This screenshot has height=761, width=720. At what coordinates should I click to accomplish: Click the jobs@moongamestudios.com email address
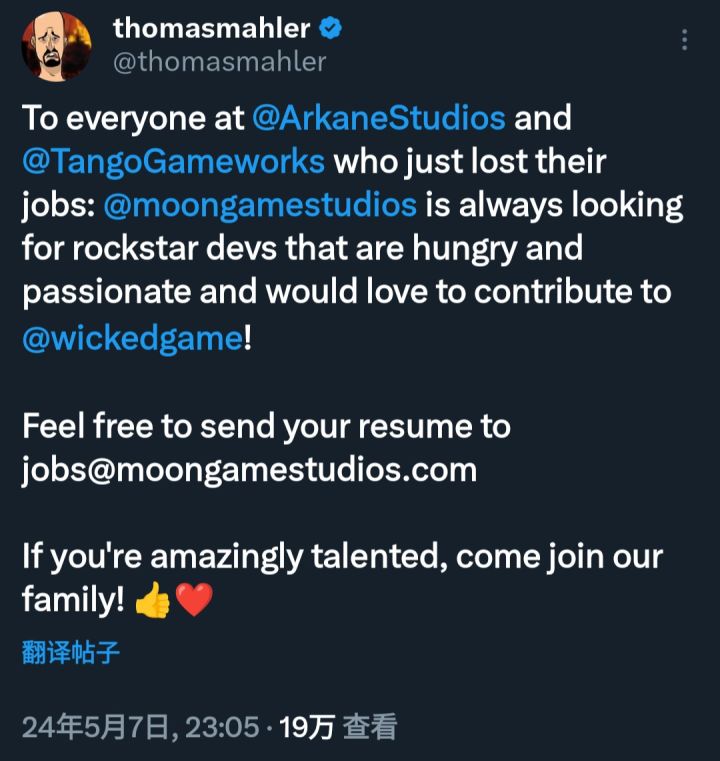(x=249, y=469)
